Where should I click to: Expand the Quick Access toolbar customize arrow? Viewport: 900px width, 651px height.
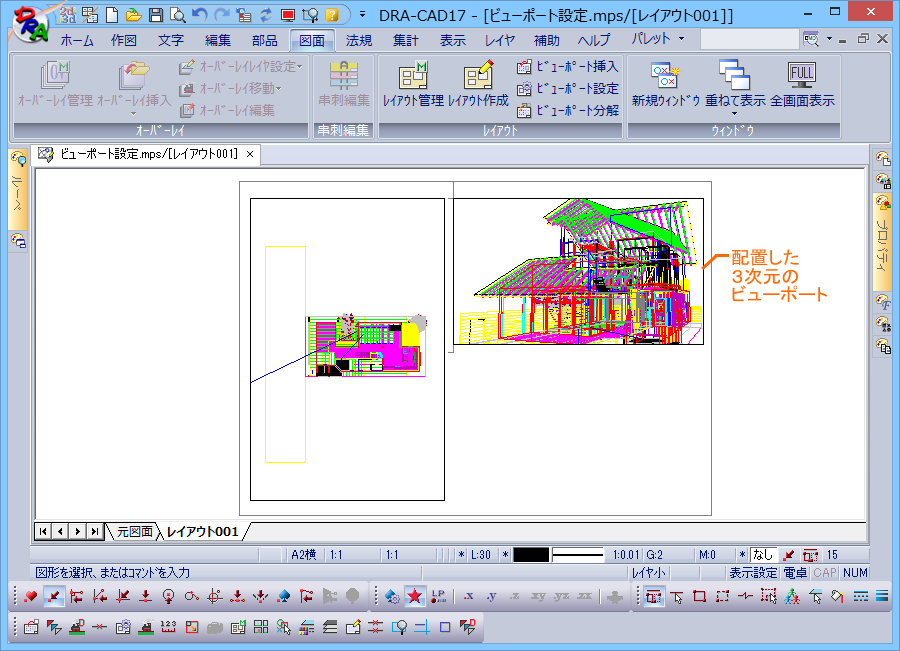click(362, 14)
